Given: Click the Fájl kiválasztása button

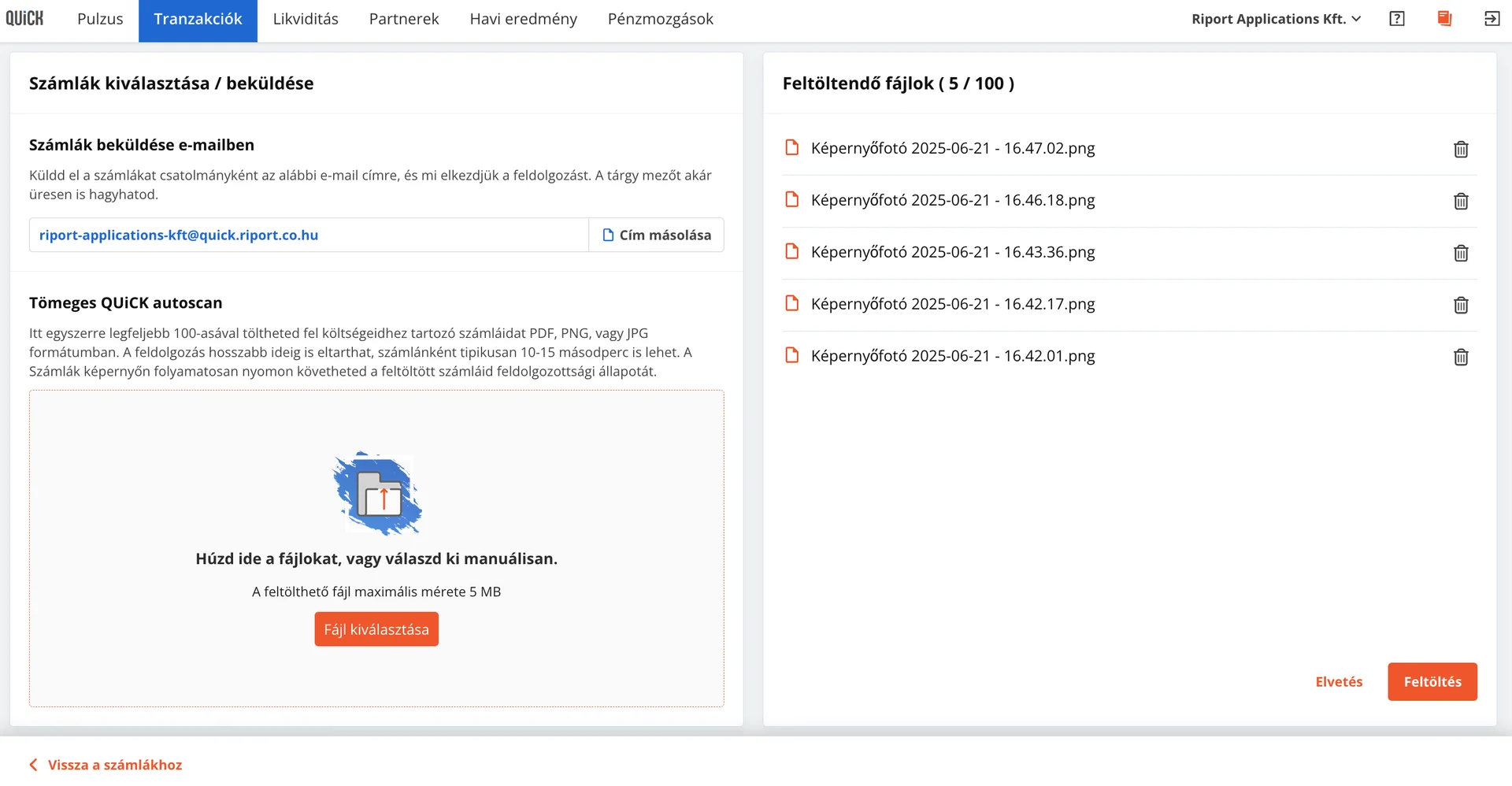Looking at the screenshot, I should [x=376, y=629].
